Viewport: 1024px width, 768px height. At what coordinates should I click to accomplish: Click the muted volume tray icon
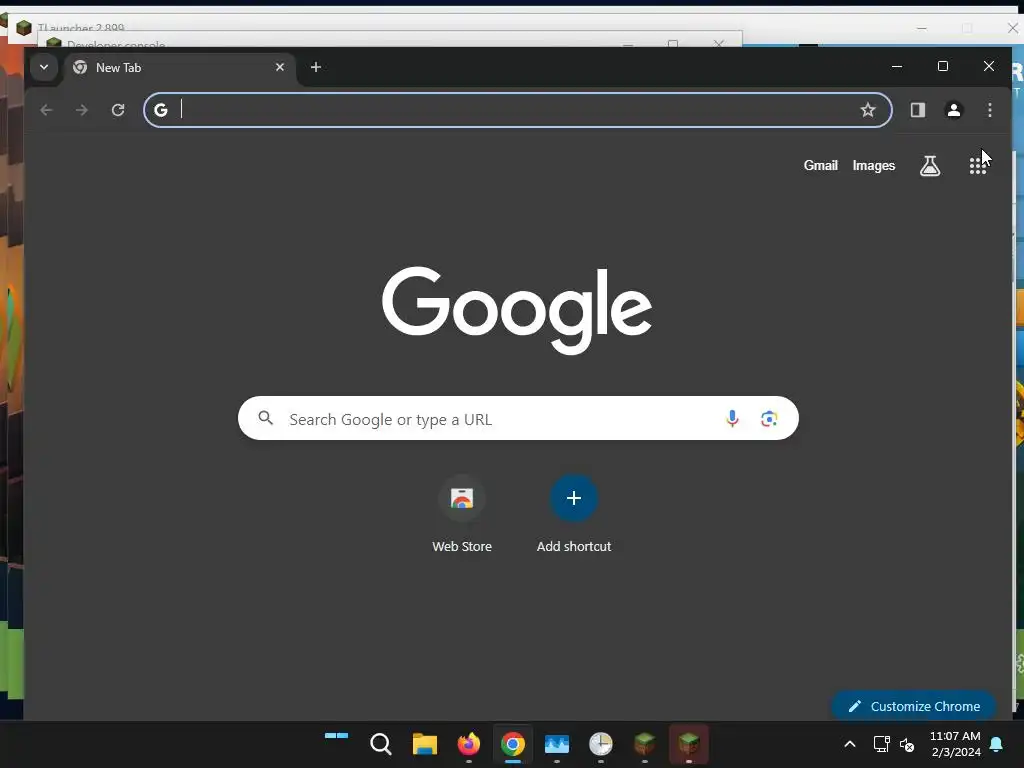pos(907,744)
